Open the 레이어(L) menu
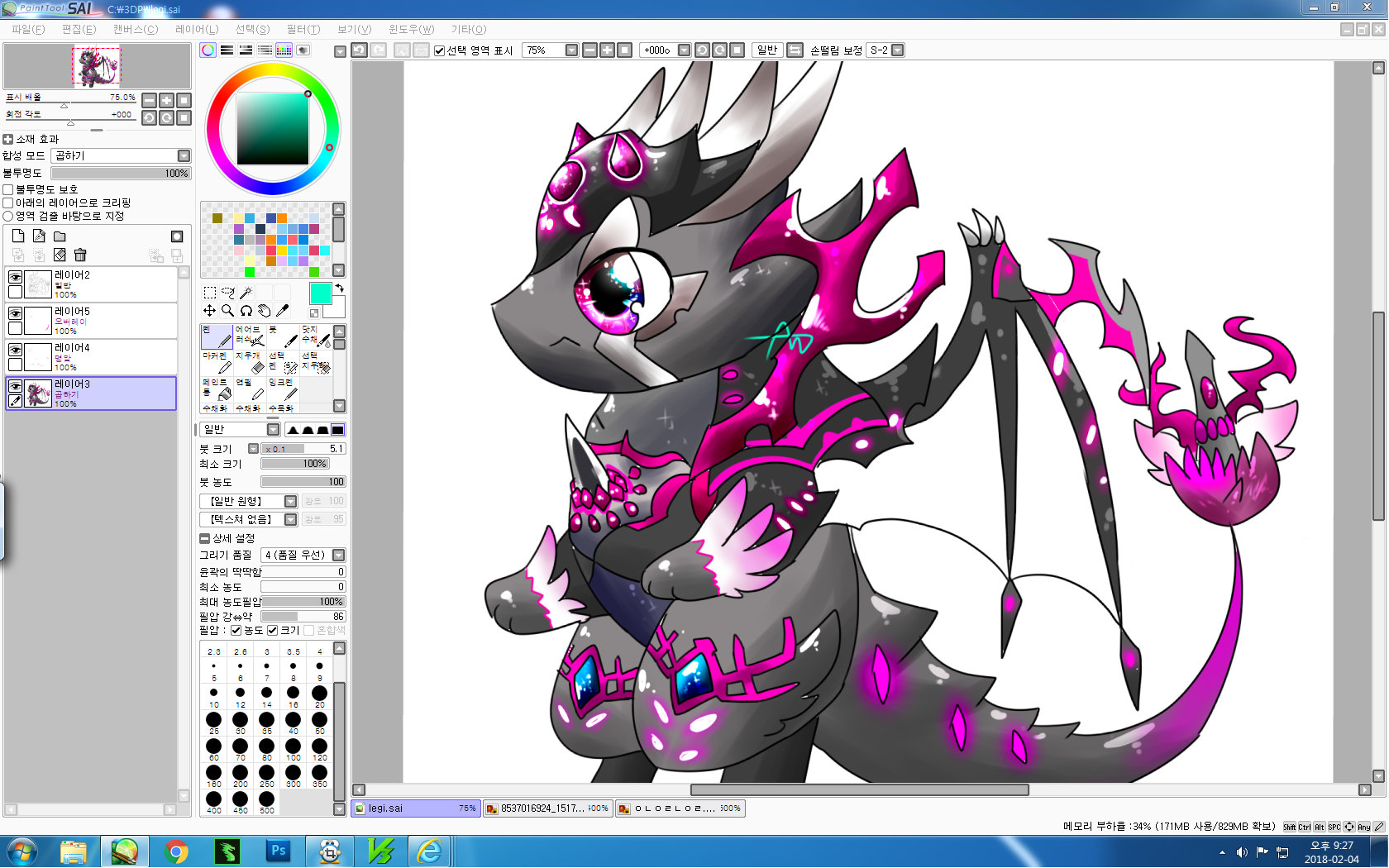Viewport: 1389px width, 868px height. coord(197,29)
